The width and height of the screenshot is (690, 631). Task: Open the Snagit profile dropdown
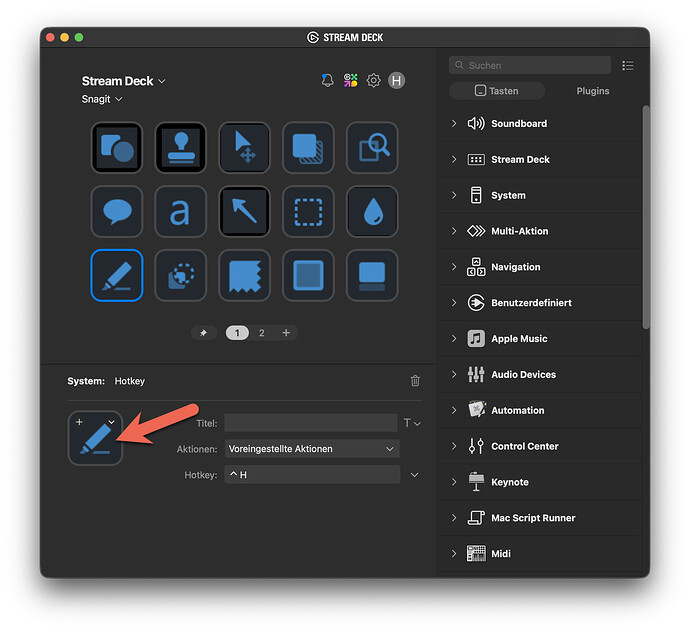pos(102,99)
